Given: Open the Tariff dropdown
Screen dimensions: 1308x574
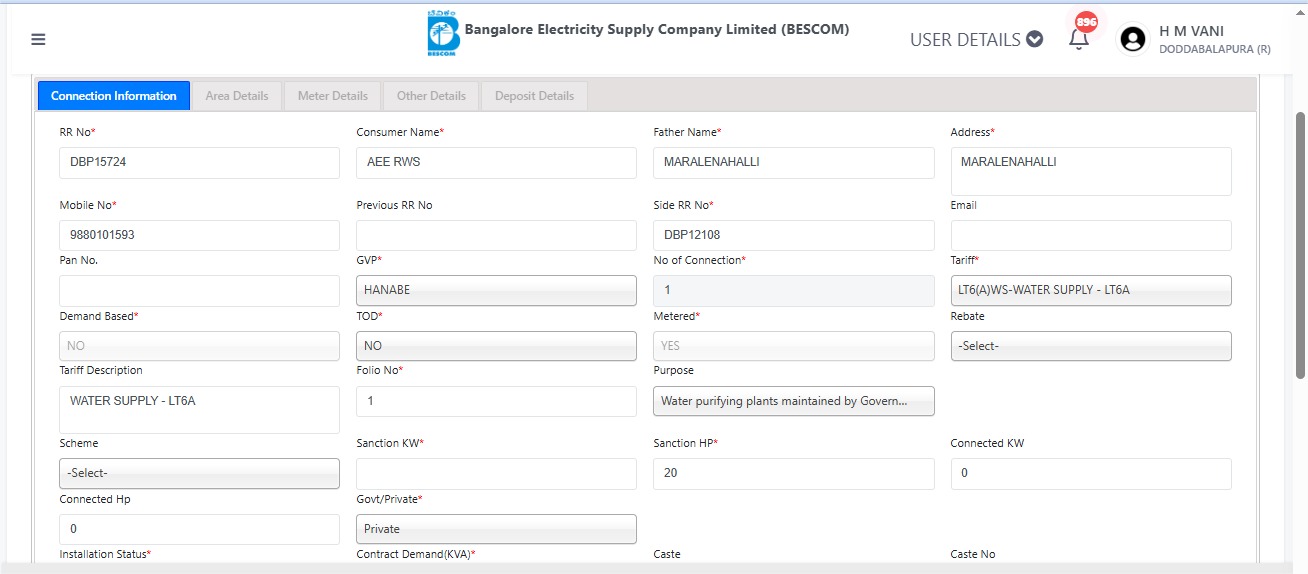Looking at the screenshot, I should 1090,290.
